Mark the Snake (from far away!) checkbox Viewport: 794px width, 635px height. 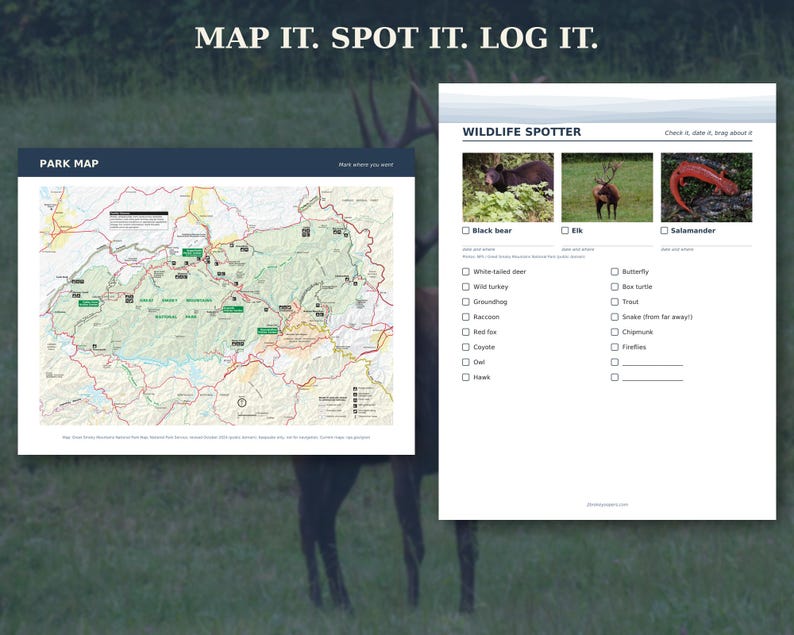pos(615,317)
